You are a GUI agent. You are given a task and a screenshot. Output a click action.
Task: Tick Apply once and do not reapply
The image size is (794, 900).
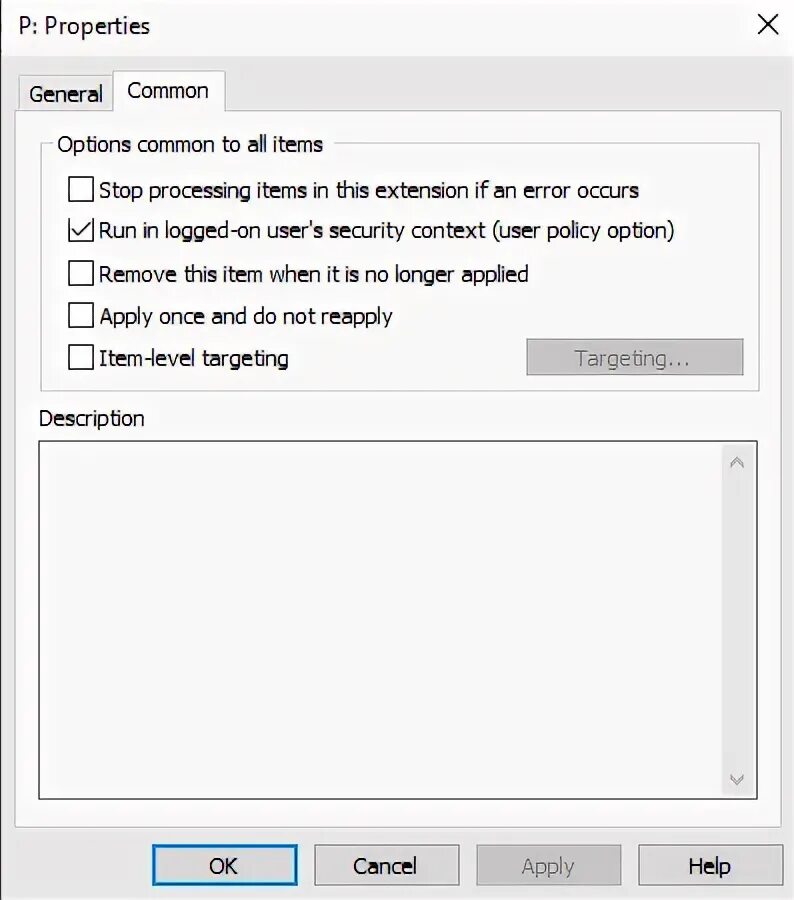[x=80, y=316]
